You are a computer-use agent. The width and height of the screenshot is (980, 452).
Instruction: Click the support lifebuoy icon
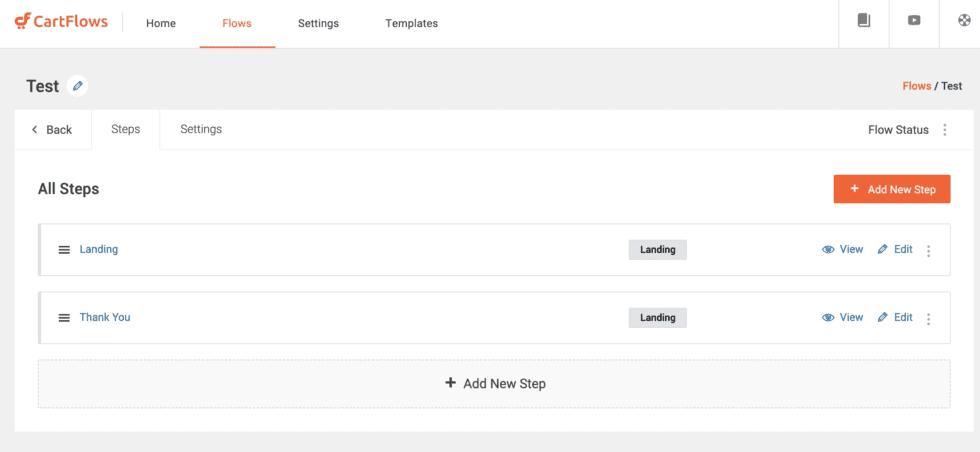tap(964, 21)
